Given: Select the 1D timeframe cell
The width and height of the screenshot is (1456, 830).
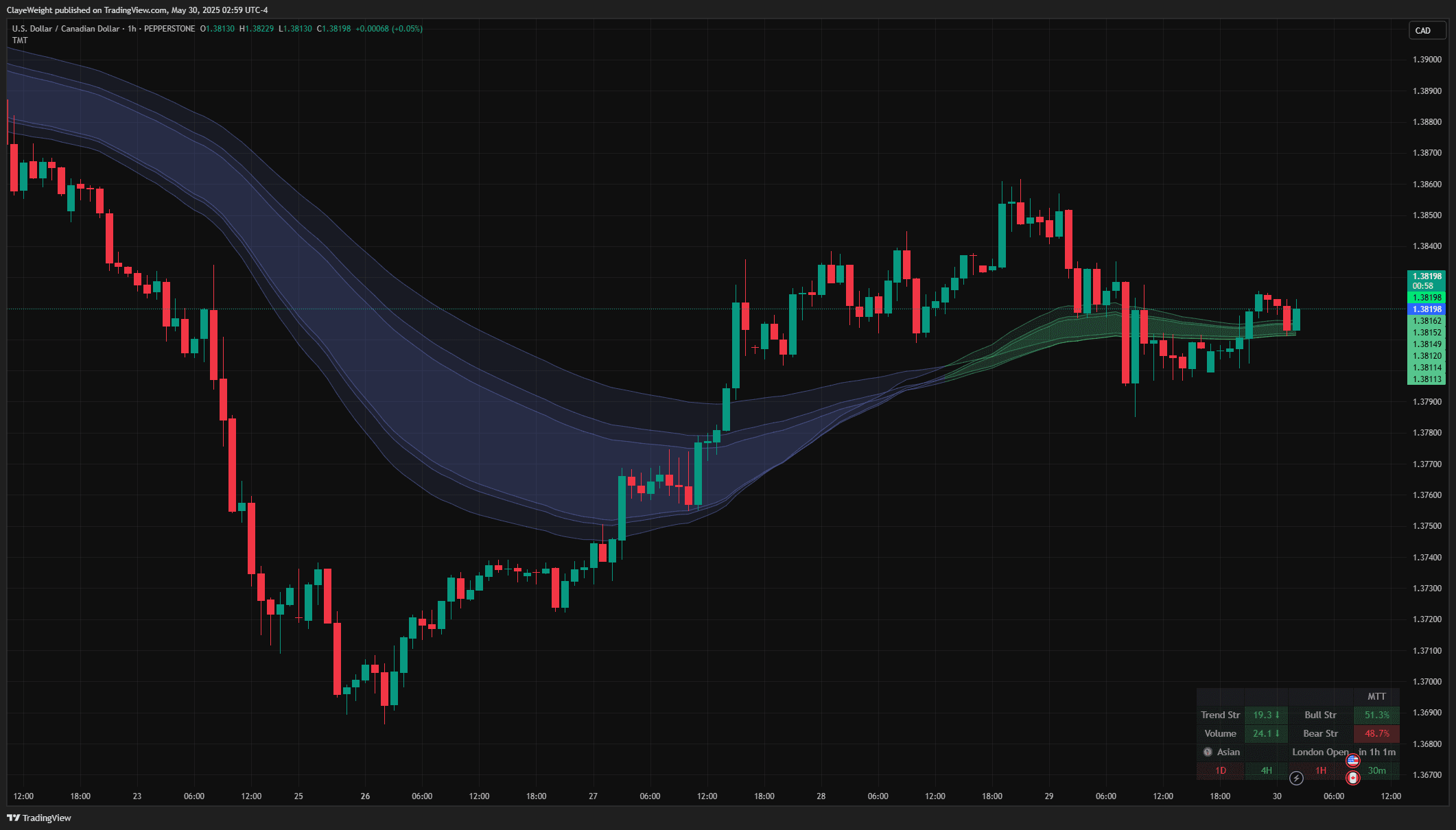Looking at the screenshot, I should click(1221, 770).
